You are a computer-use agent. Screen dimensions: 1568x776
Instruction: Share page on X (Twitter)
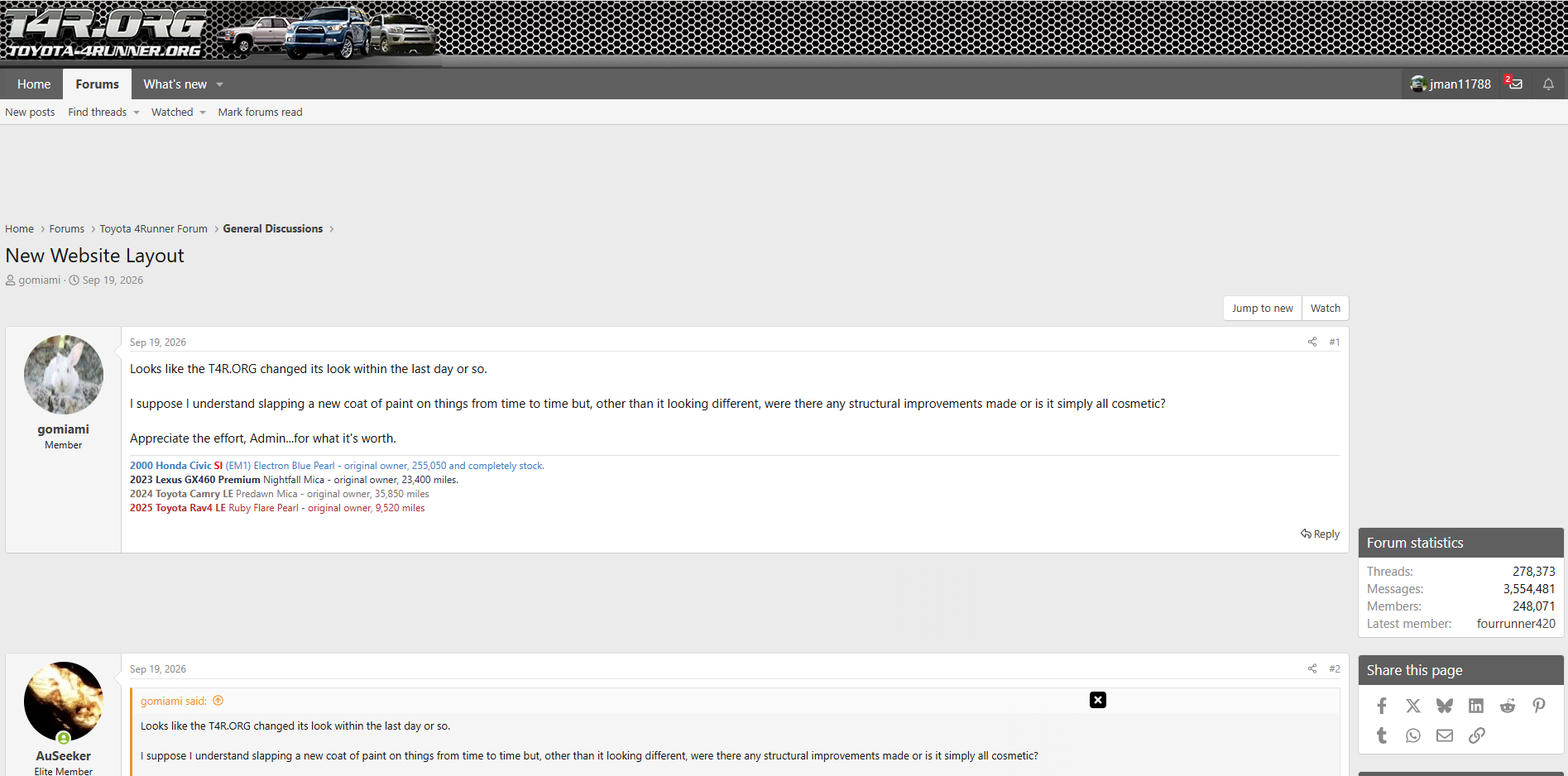1413,706
